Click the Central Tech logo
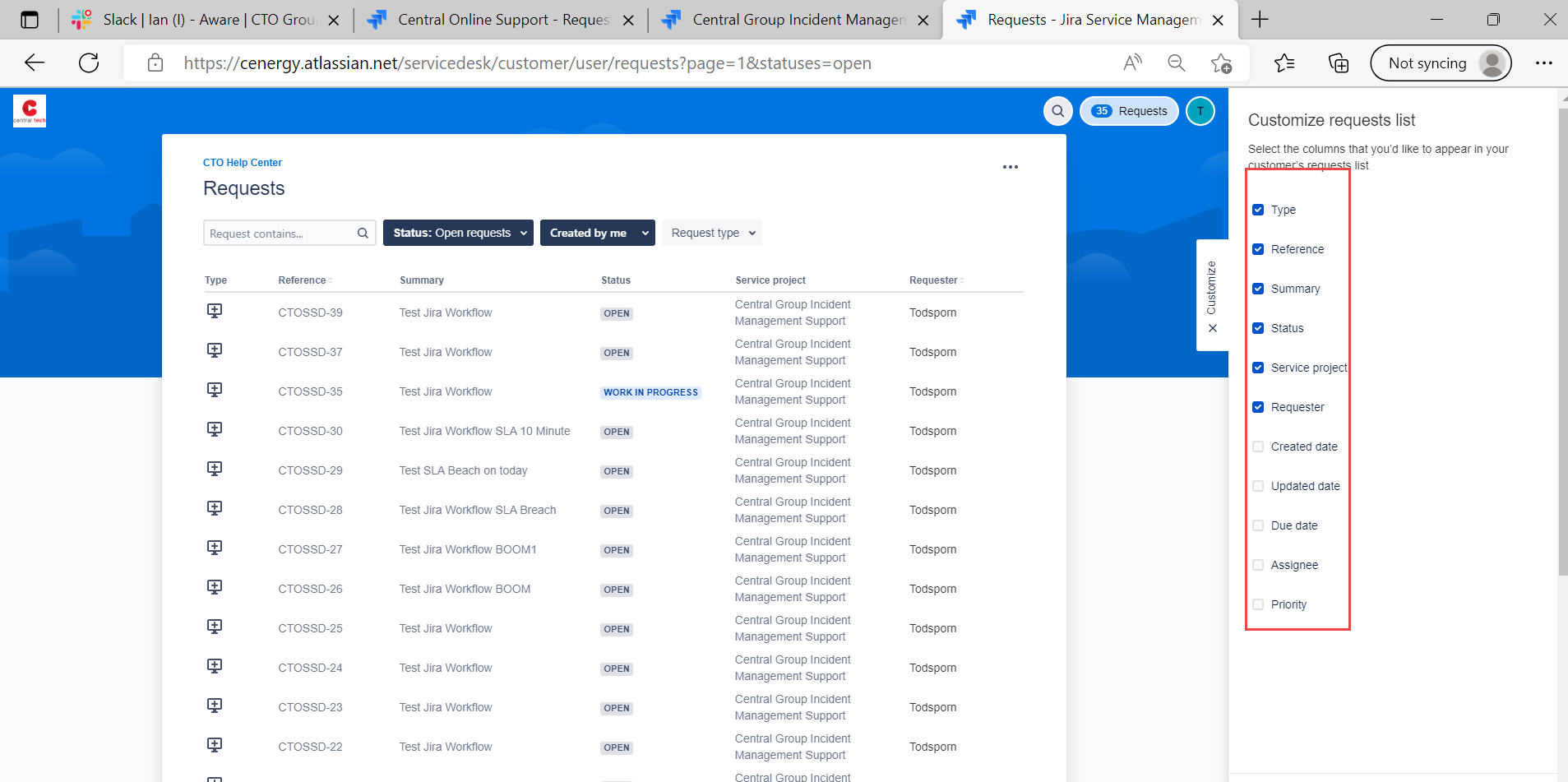This screenshot has height=782, width=1568. tap(29, 110)
